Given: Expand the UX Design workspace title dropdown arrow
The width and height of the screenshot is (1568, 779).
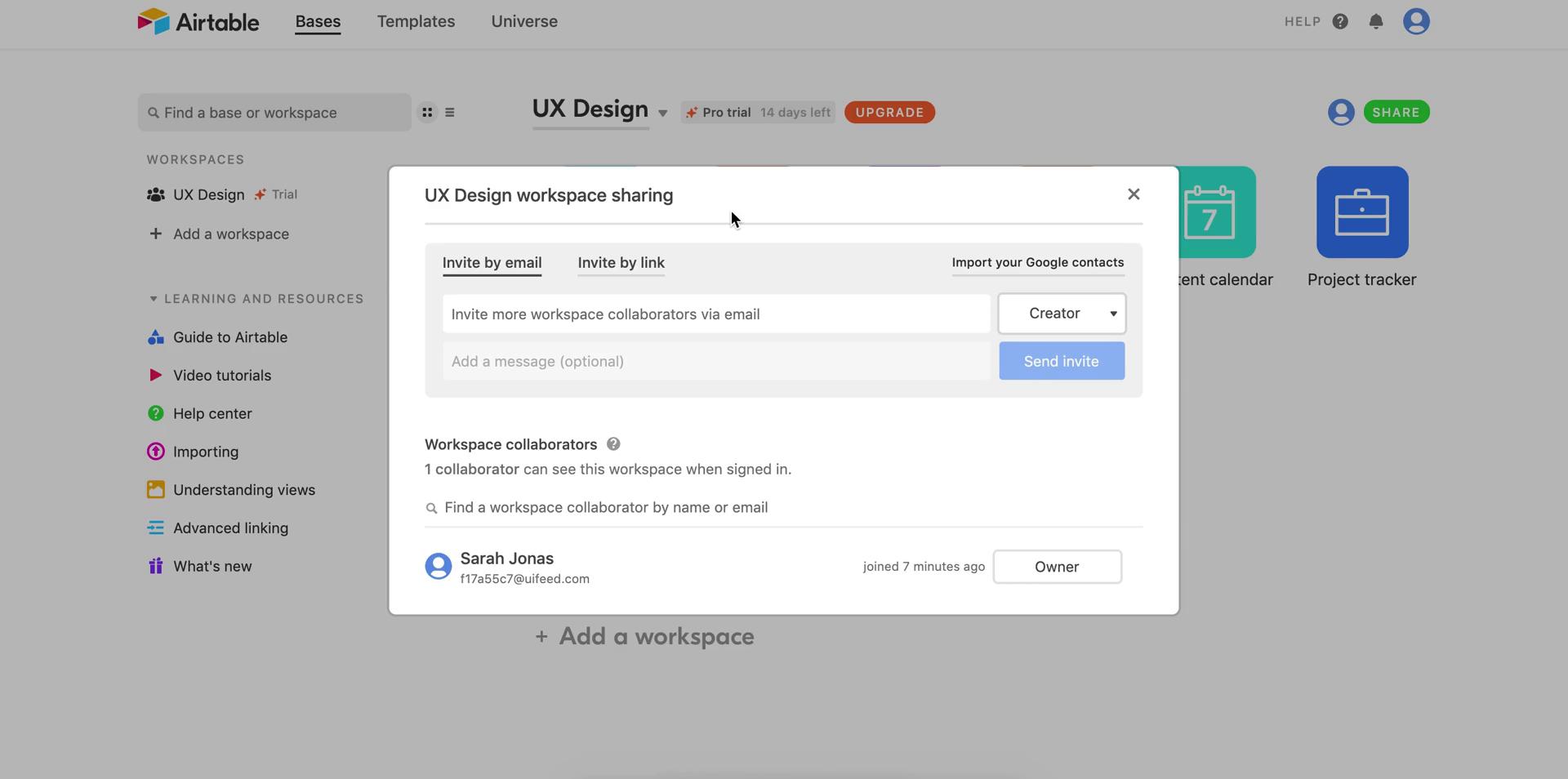Looking at the screenshot, I should (x=662, y=114).
